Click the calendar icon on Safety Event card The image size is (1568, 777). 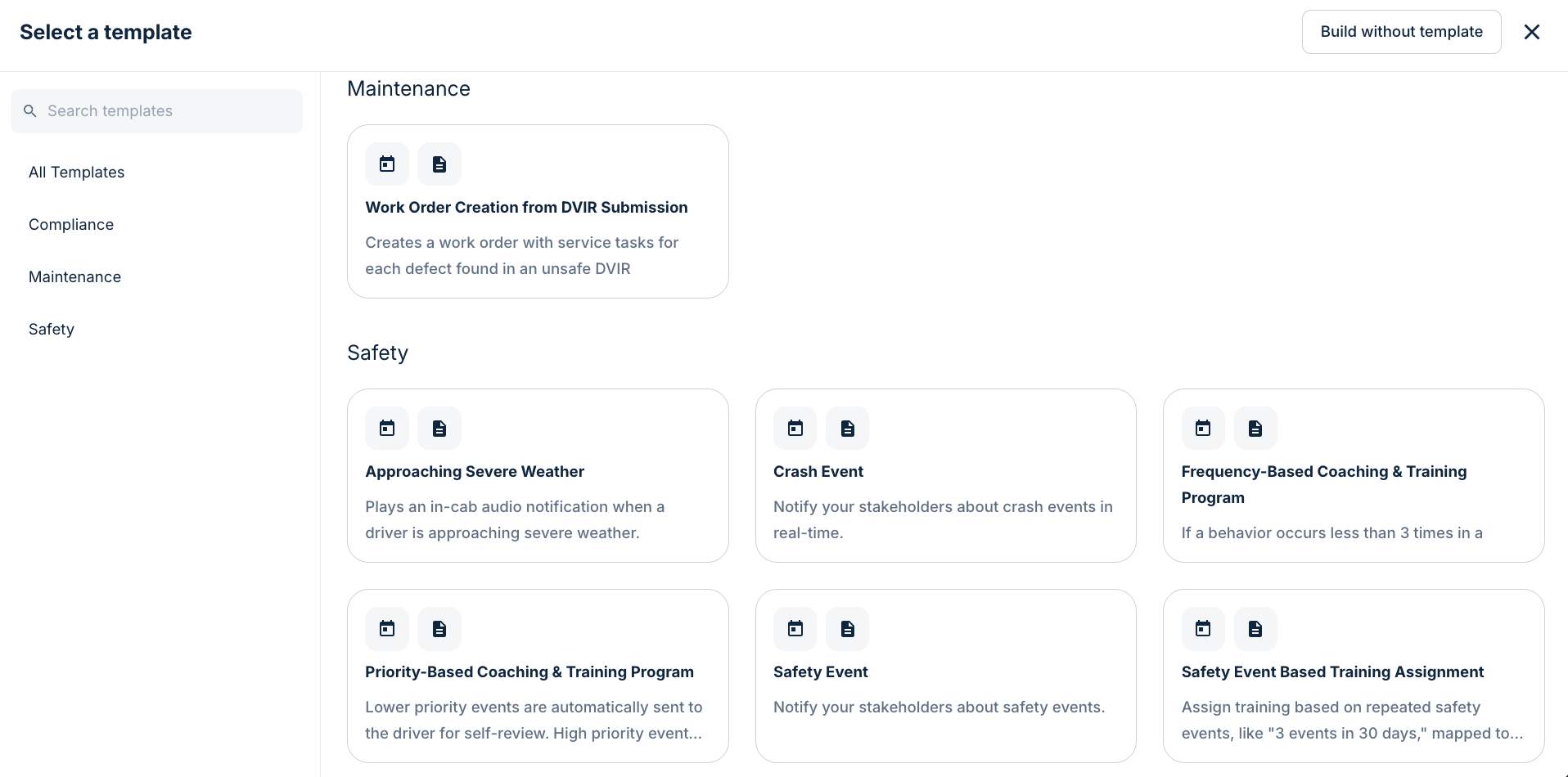[795, 628]
